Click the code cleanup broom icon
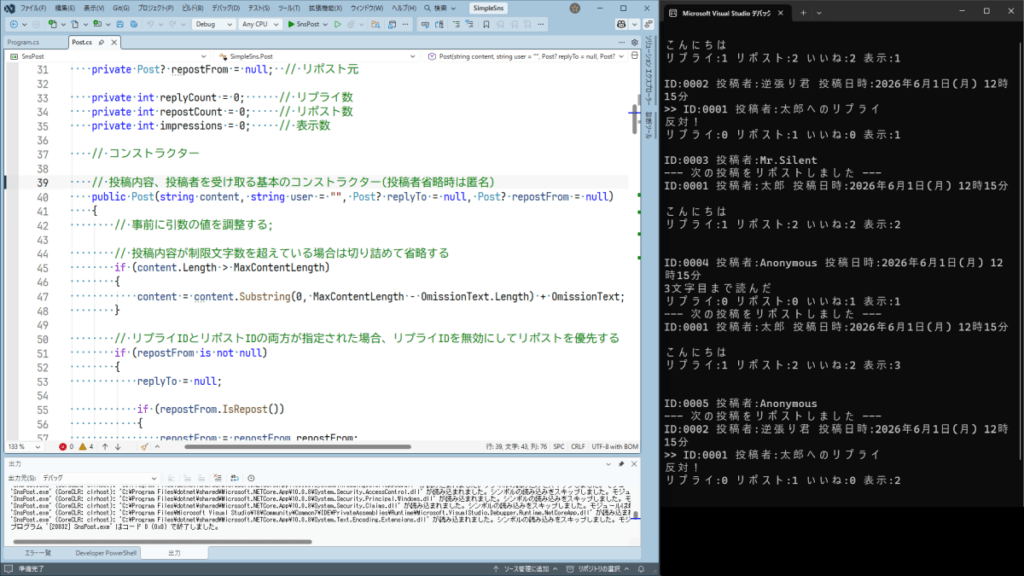Screen dimensions: 1024x576 (144, 447)
